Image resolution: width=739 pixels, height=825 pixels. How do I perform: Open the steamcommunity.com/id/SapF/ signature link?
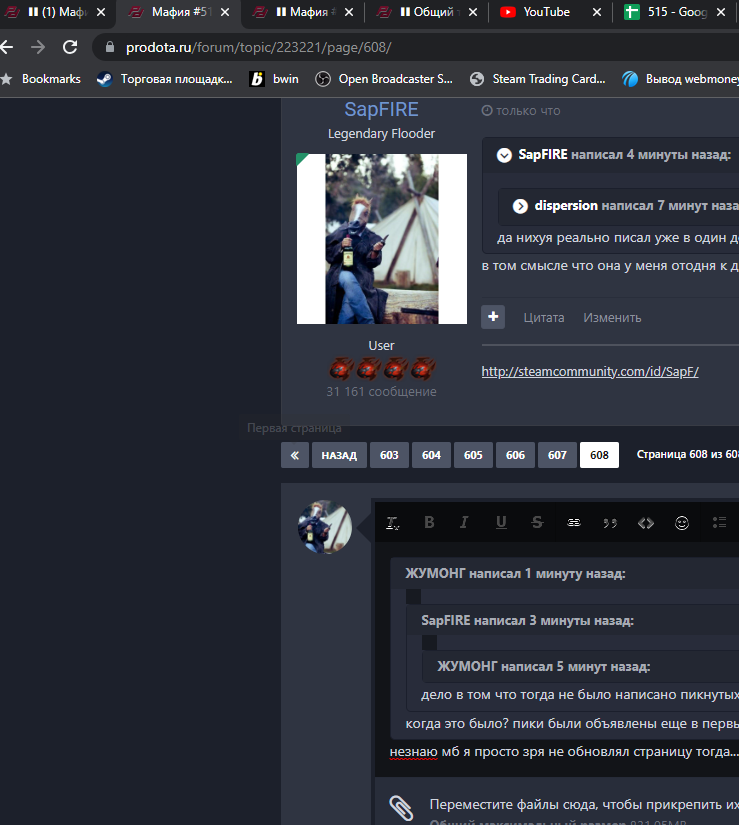[590, 371]
